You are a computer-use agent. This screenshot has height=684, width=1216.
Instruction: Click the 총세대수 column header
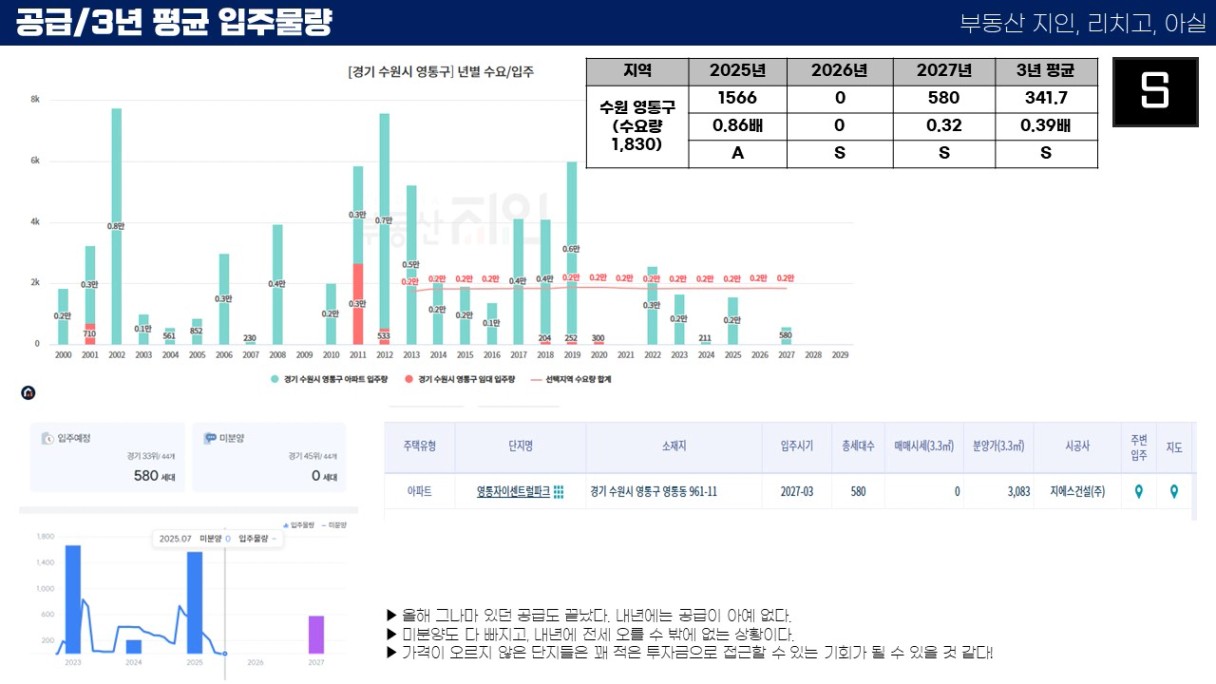click(x=858, y=446)
